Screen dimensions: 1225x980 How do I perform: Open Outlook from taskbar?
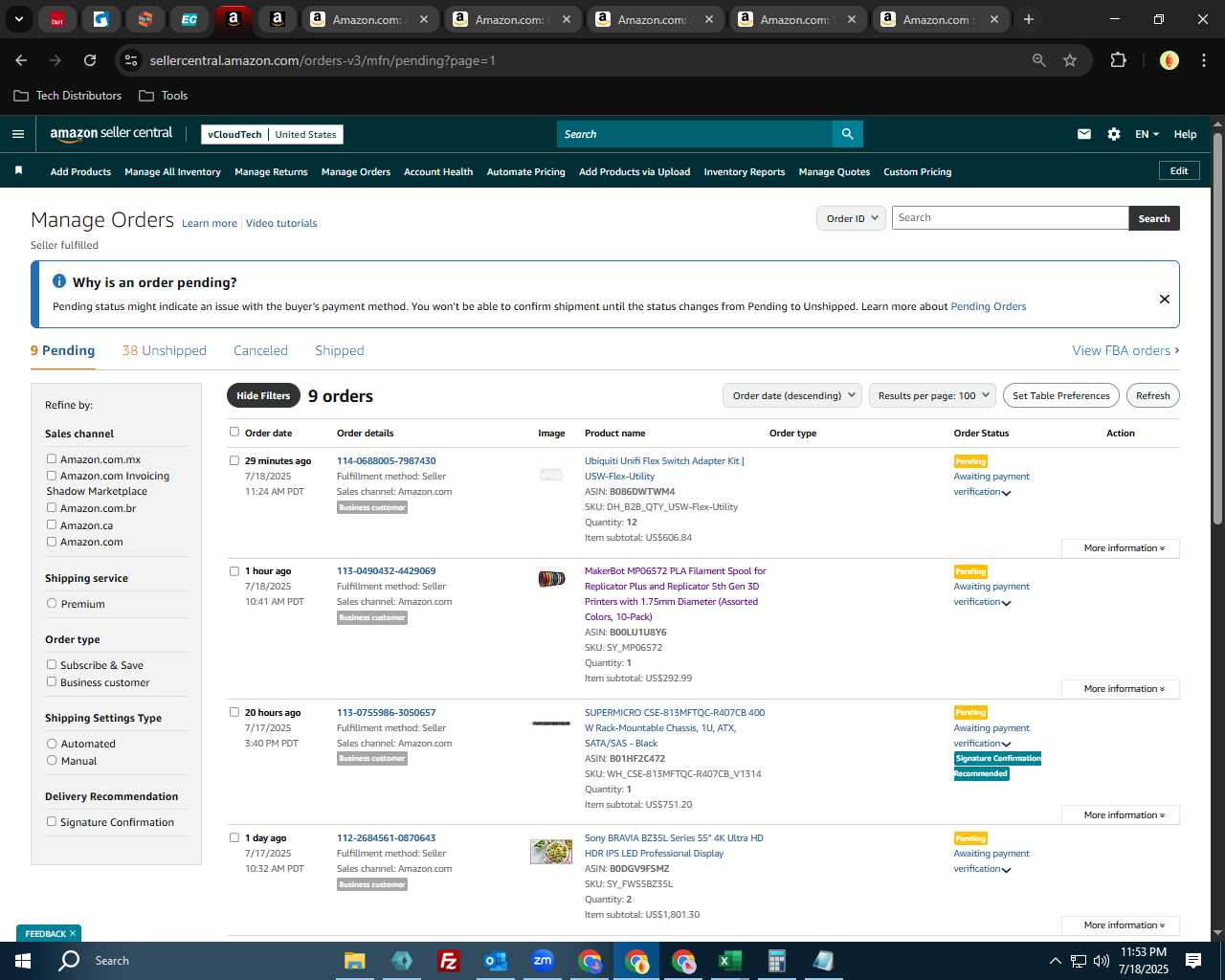(x=495, y=961)
